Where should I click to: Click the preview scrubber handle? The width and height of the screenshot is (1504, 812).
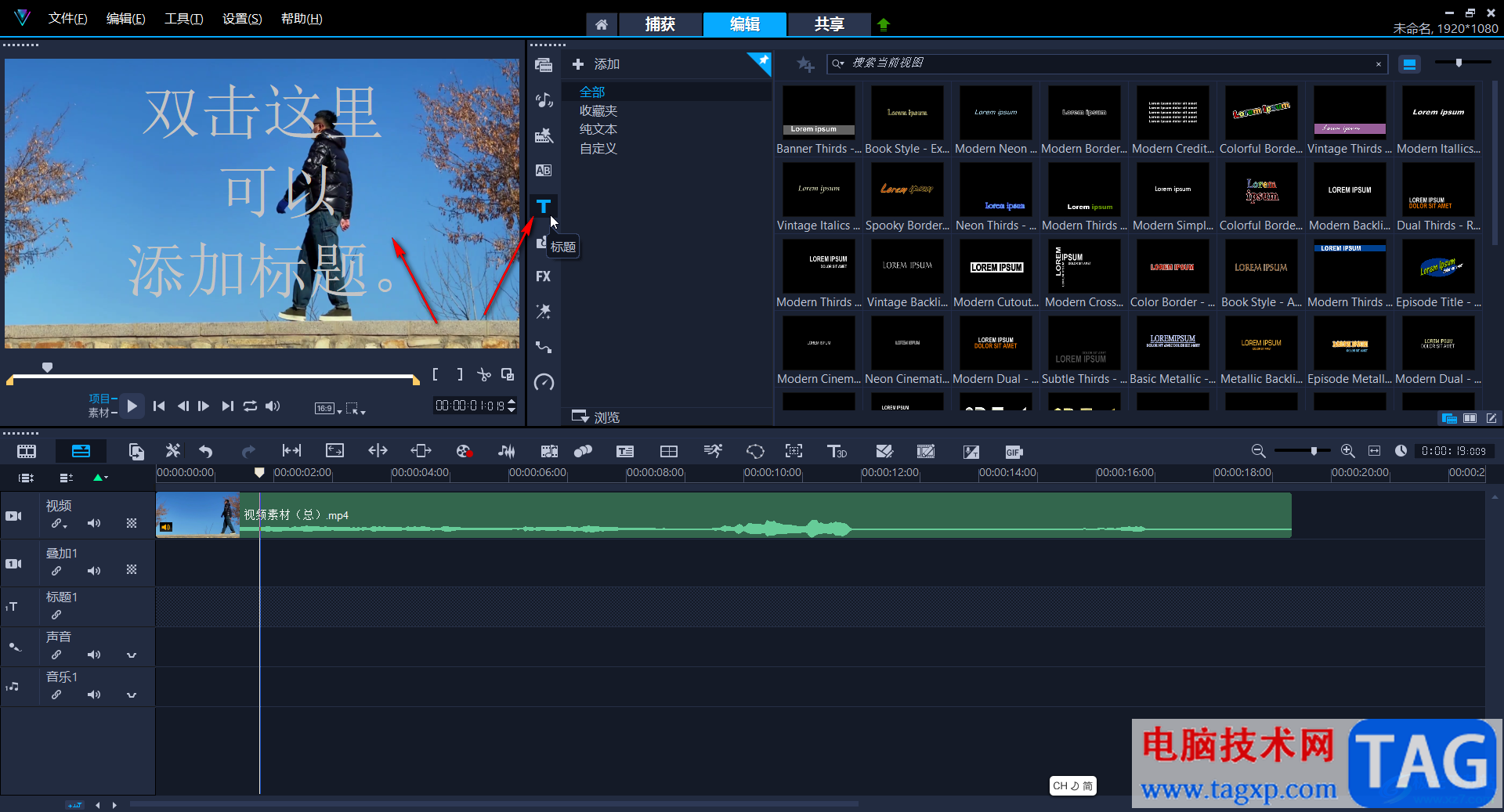point(47,367)
